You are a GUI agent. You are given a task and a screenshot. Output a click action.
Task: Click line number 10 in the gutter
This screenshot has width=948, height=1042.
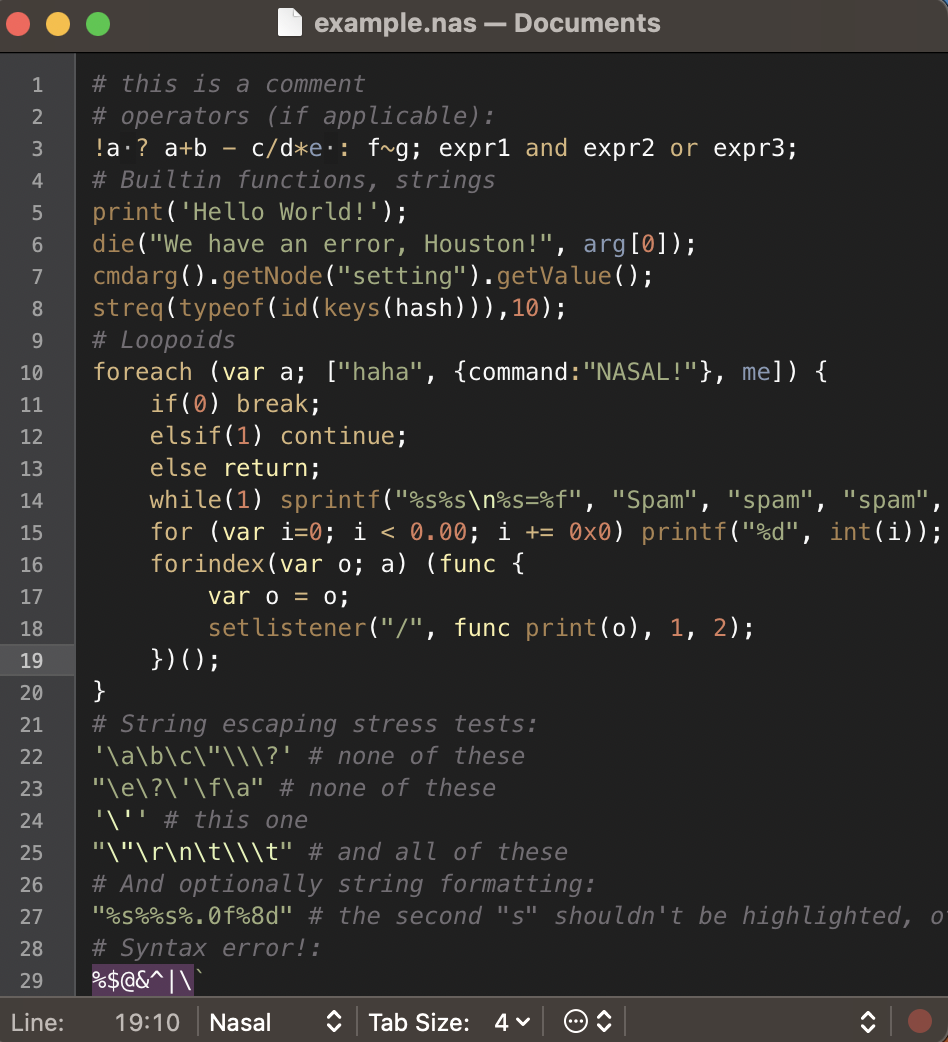tap(31, 372)
